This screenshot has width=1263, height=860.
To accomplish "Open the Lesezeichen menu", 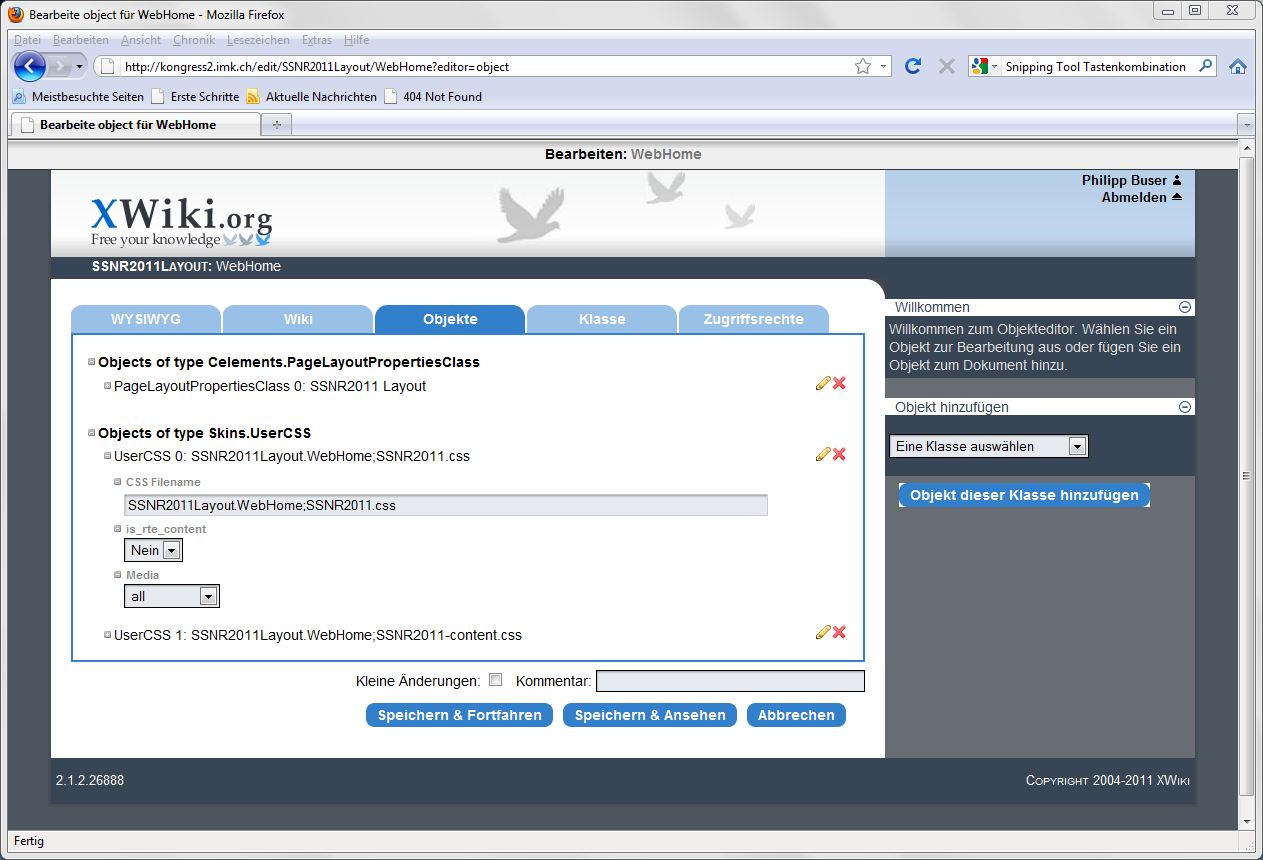I will pyautogui.click(x=258, y=40).
